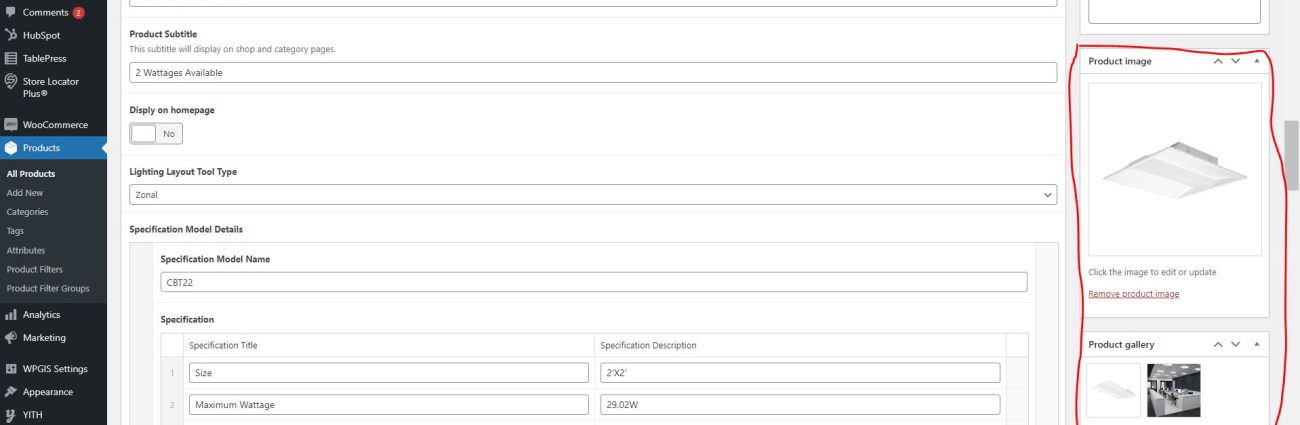Toggle the Display on homepage switch
The width and height of the screenshot is (1300, 425).
[x=156, y=133]
